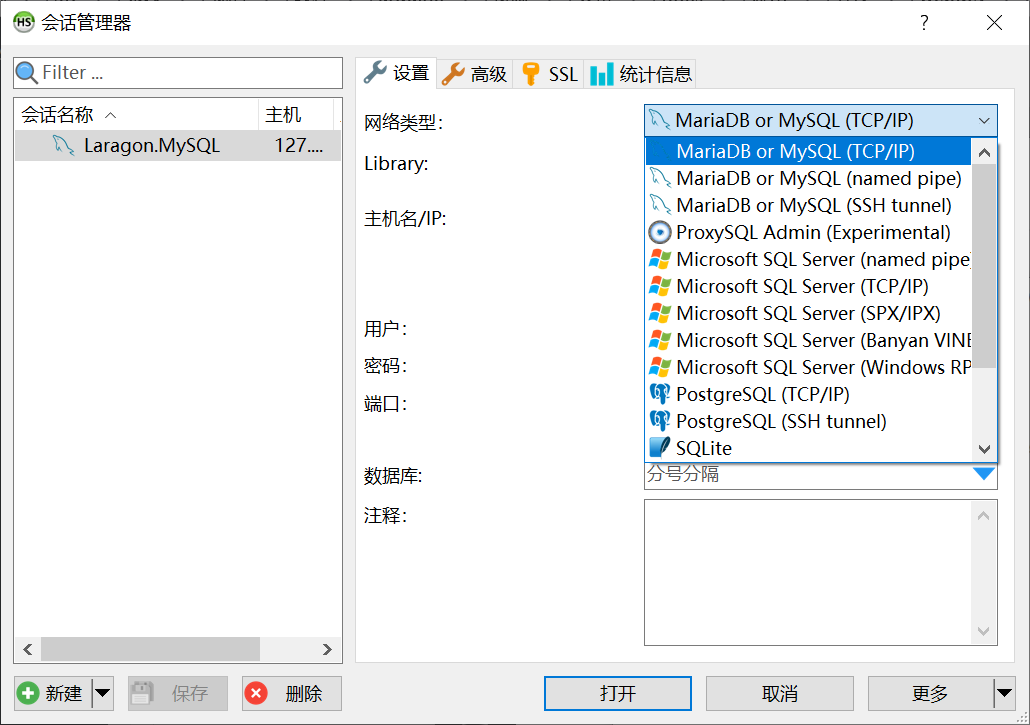The height and width of the screenshot is (725, 1030).
Task: Open the SSL tab
Action: tap(549, 74)
